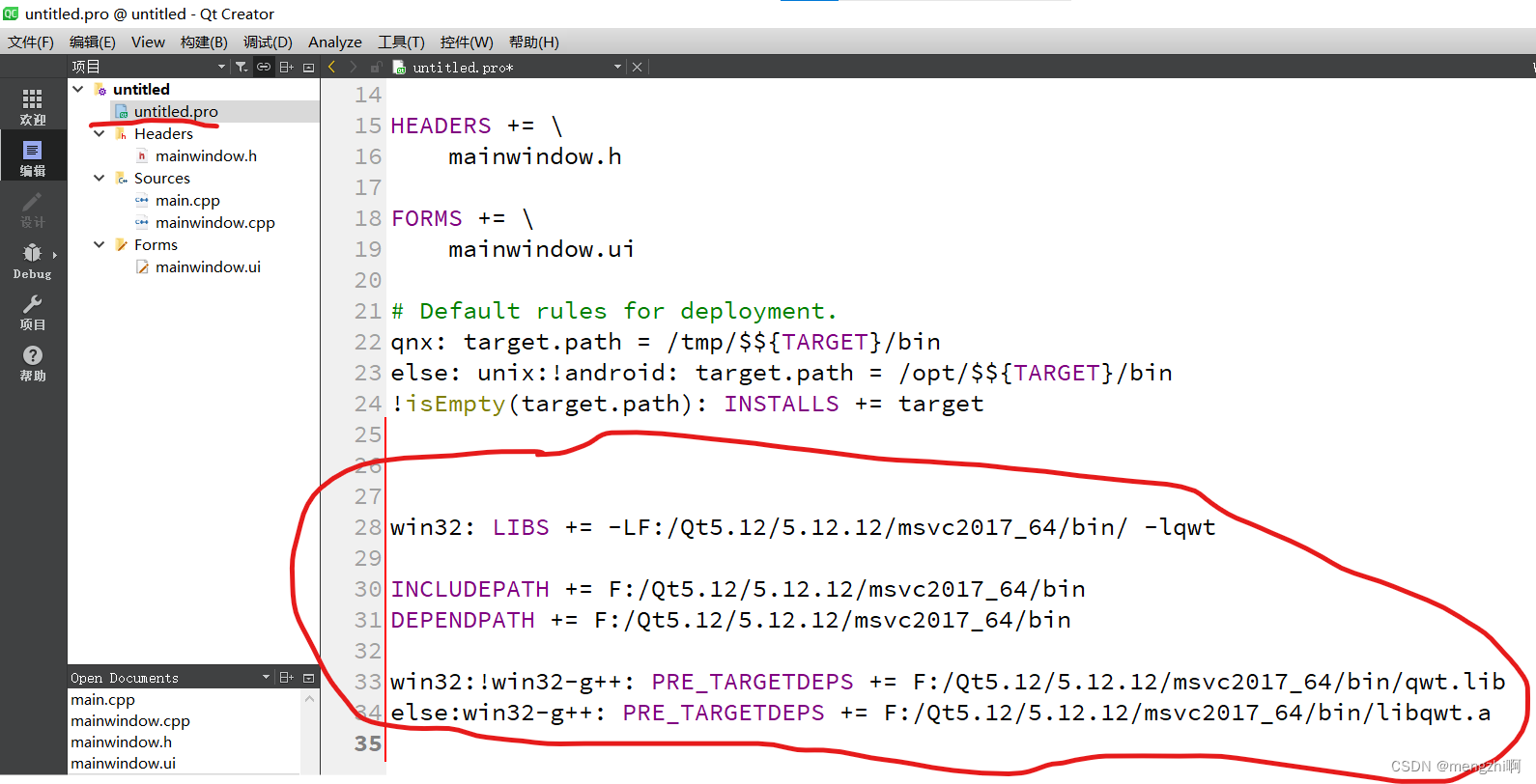1536x784 pixels.
Task: Select mainwindow.h in project tree
Action: [x=206, y=155]
